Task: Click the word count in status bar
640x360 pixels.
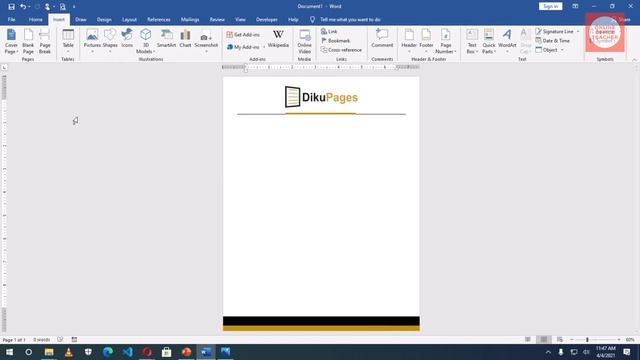Action: coord(41,340)
